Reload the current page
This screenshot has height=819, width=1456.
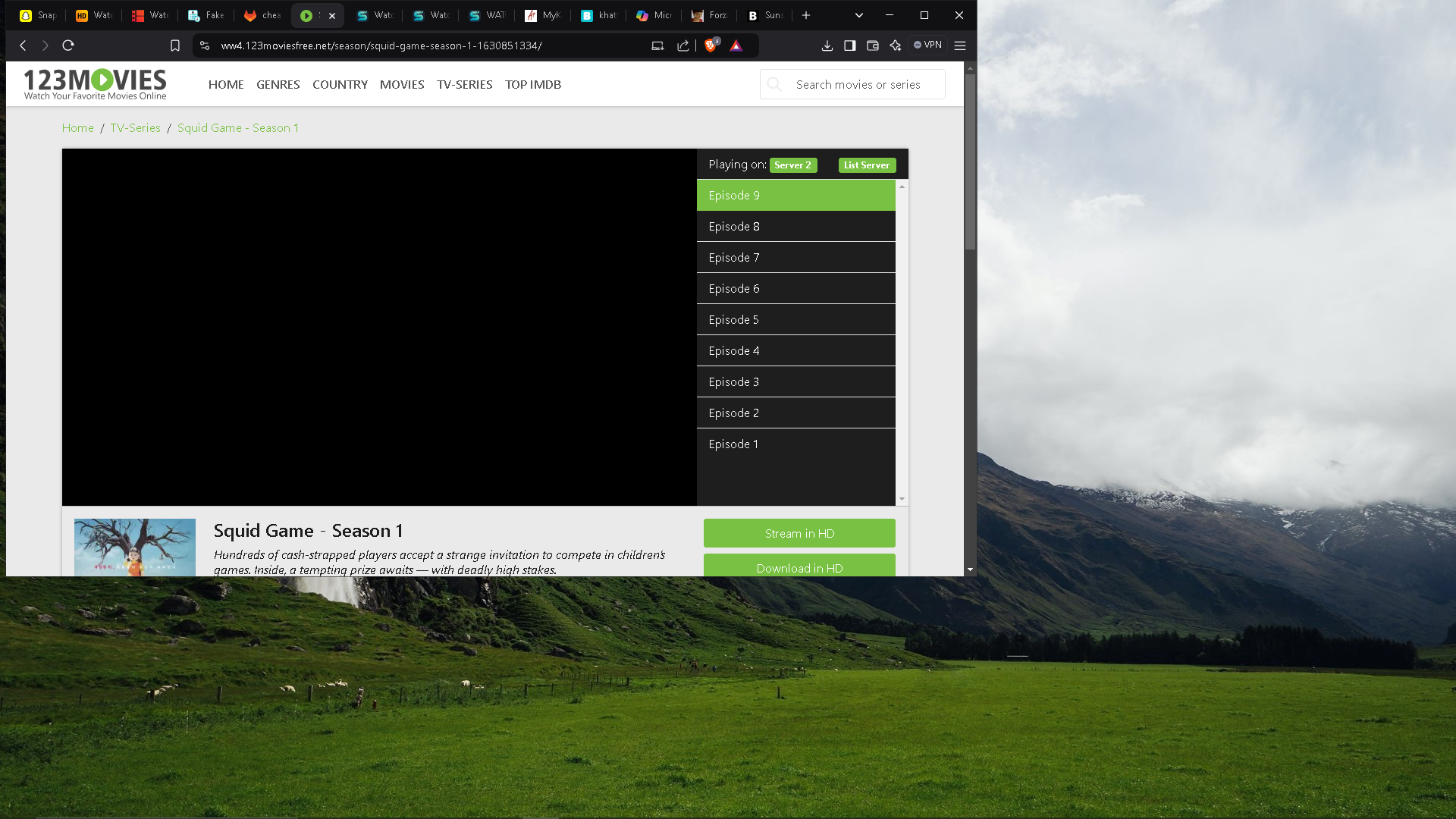pyautogui.click(x=68, y=45)
